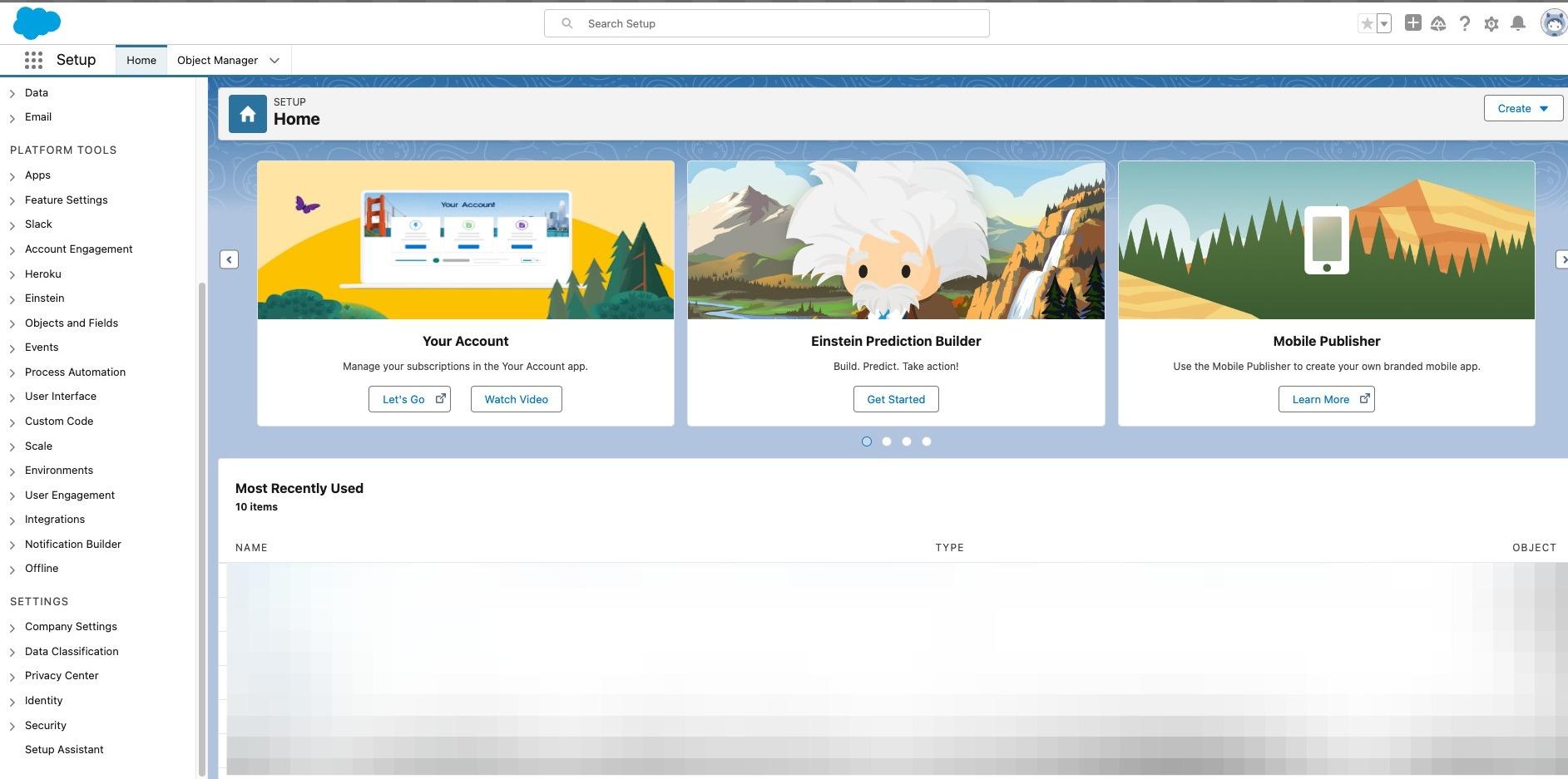Open Company Settings in sidebar
Image resolution: width=1568 pixels, height=779 pixels.
coord(71,626)
